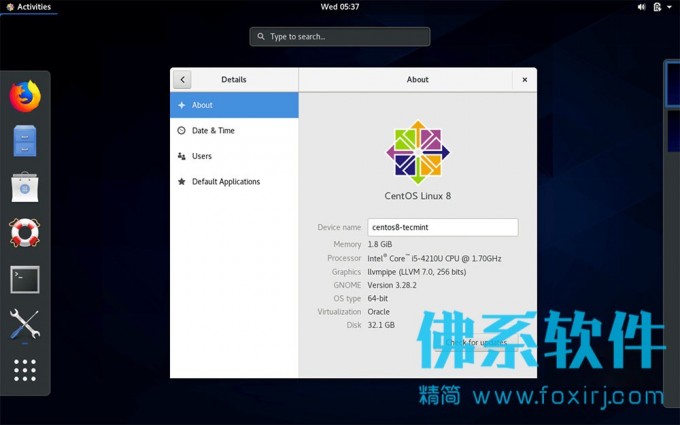Viewport: 680px width, 425px height.
Task: Click the About plus icon
Action: coord(181,105)
